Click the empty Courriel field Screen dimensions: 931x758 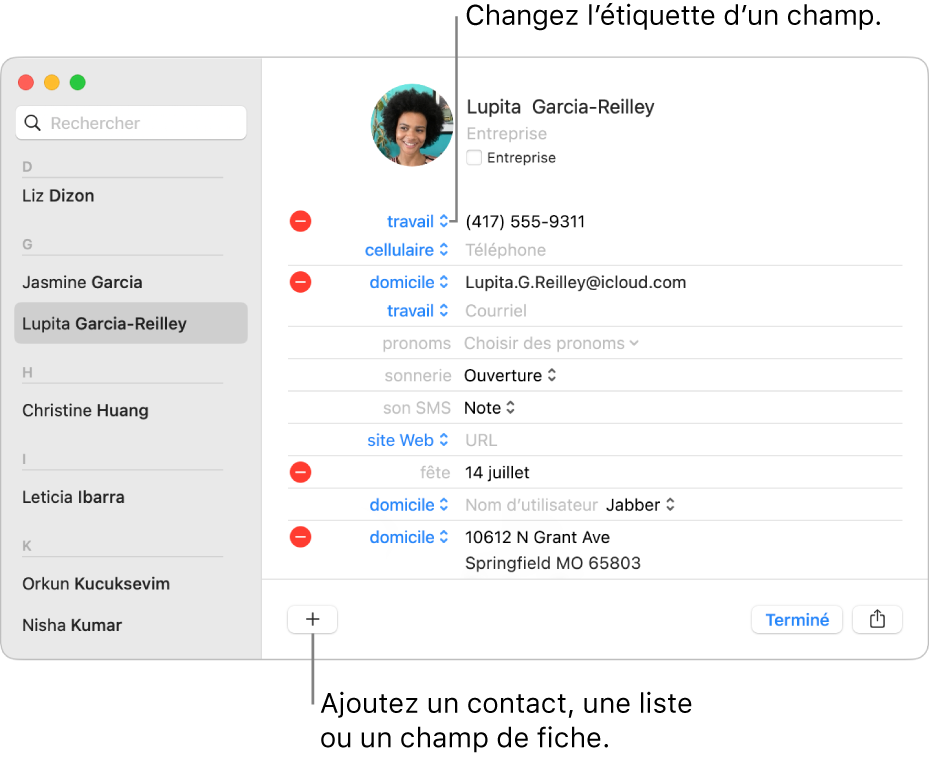[496, 310]
